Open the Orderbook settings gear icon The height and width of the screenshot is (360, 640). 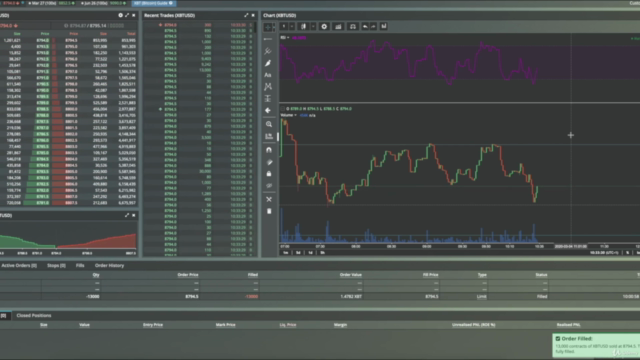click(x=120, y=15)
